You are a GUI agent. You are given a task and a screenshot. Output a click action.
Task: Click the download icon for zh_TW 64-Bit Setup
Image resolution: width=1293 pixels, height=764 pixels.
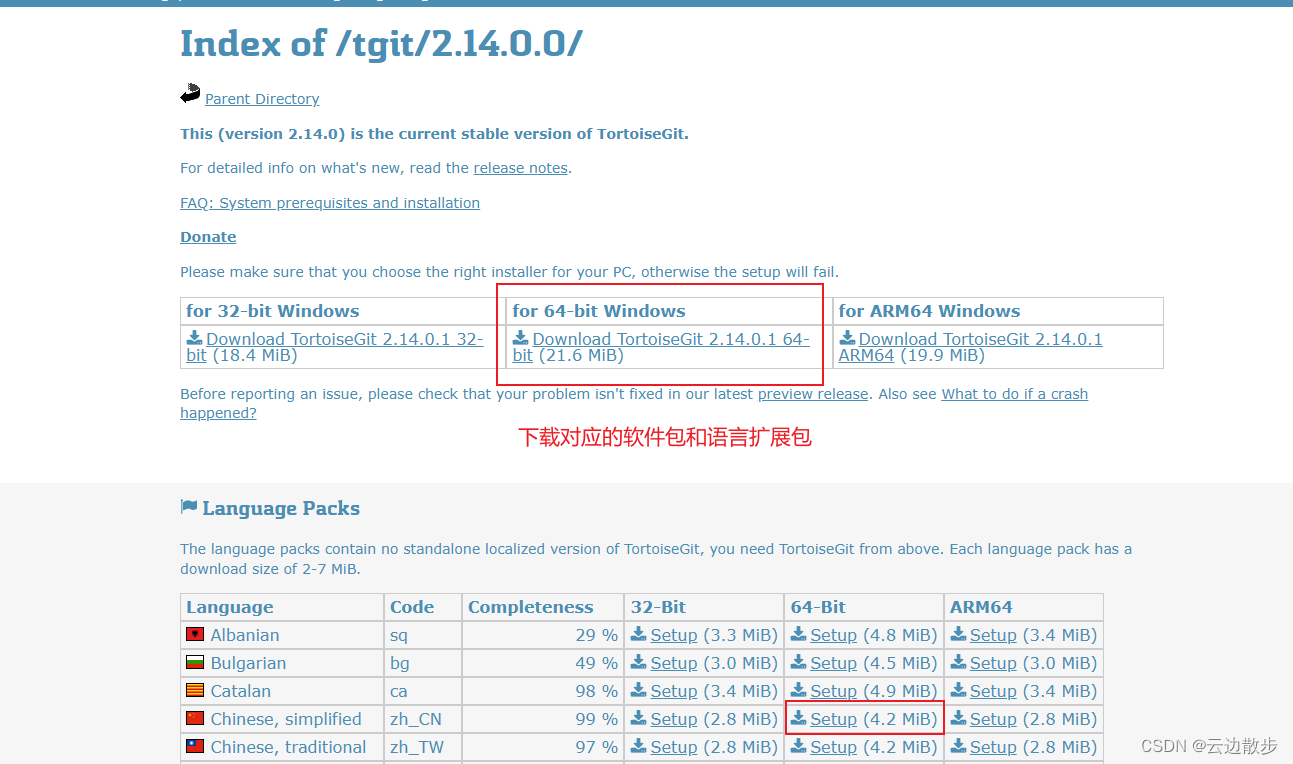click(x=799, y=746)
